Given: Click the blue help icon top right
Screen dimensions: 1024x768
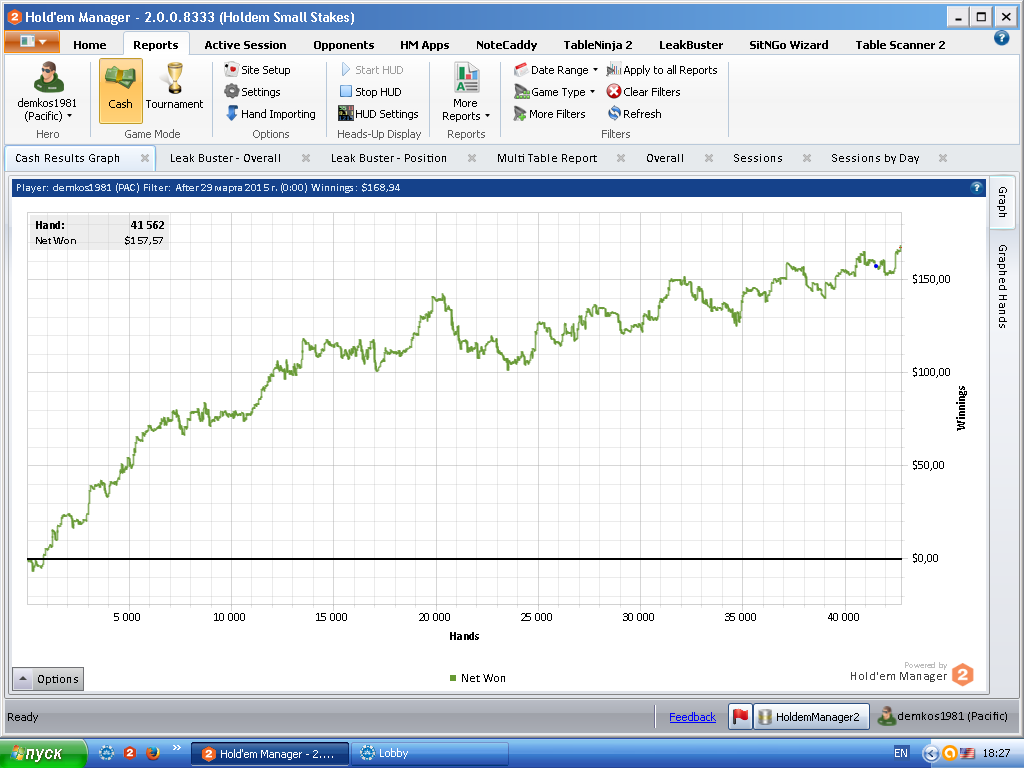Looking at the screenshot, I should (x=1001, y=38).
